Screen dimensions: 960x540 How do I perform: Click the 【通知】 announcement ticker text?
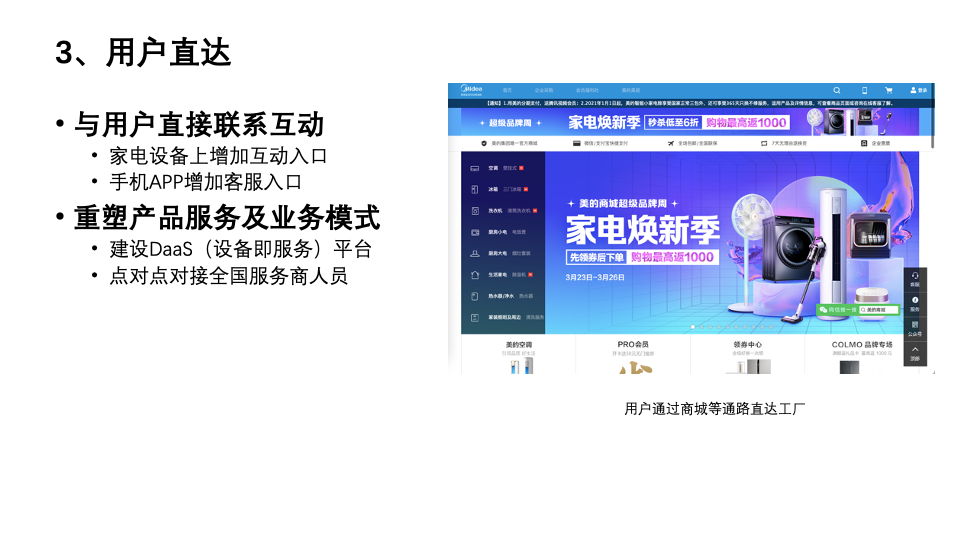click(690, 103)
